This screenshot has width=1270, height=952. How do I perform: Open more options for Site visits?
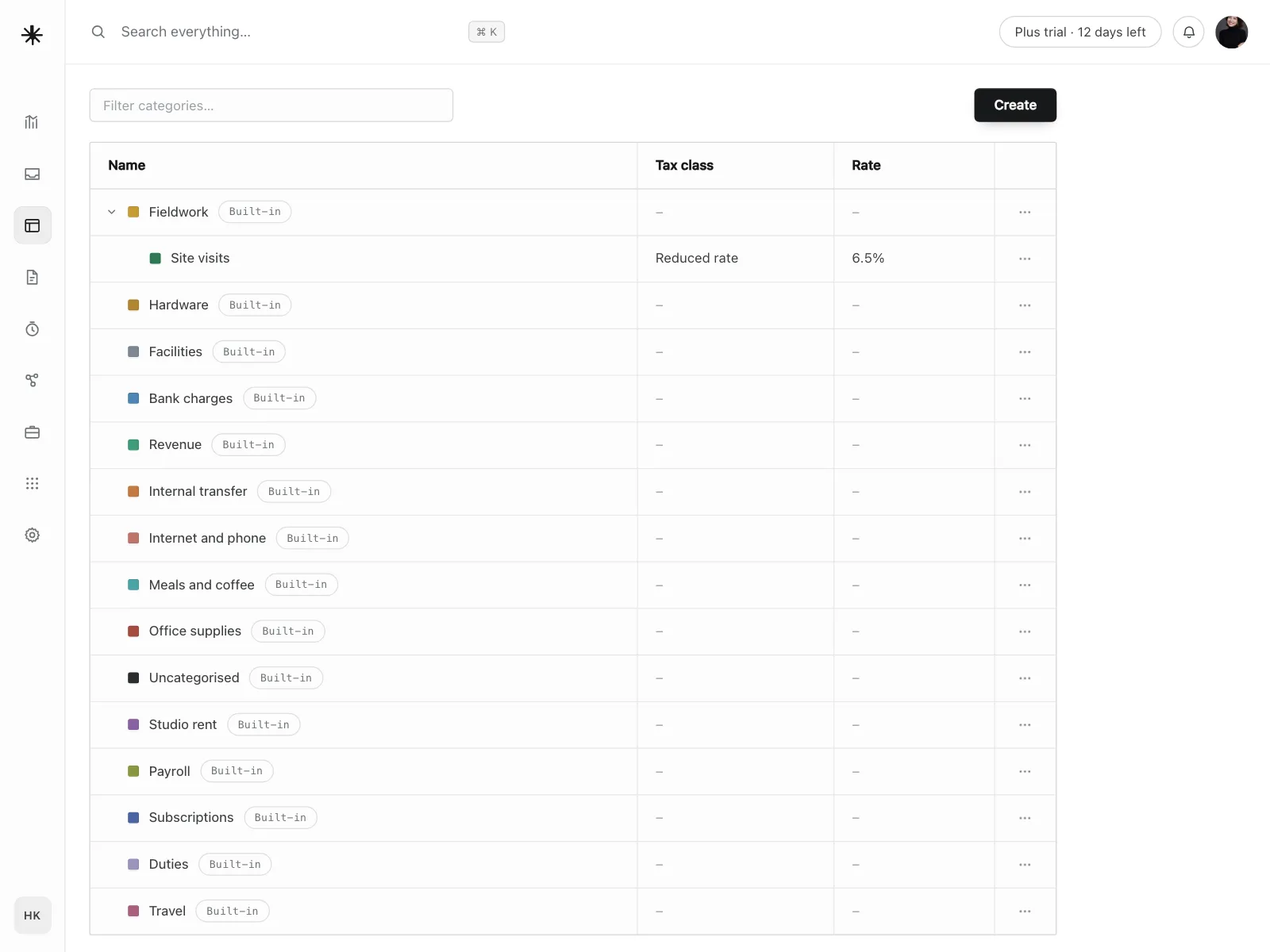pyautogui.click(x=1025, y=259)
